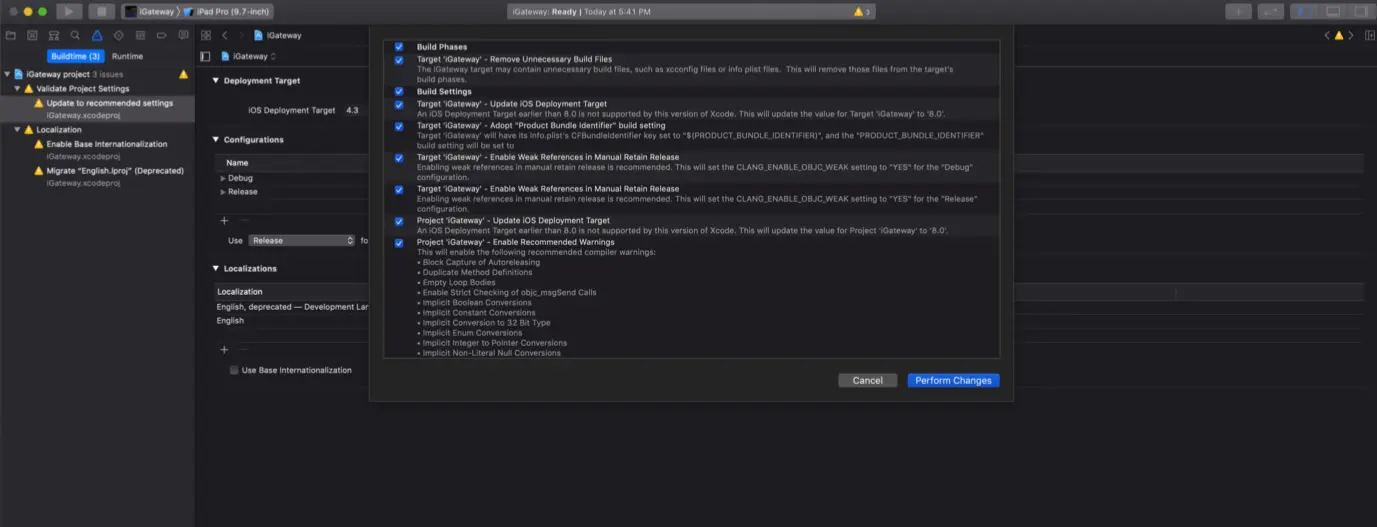Select Migrate English.lproj (Deprecated) issue

(x=97, y=176)
